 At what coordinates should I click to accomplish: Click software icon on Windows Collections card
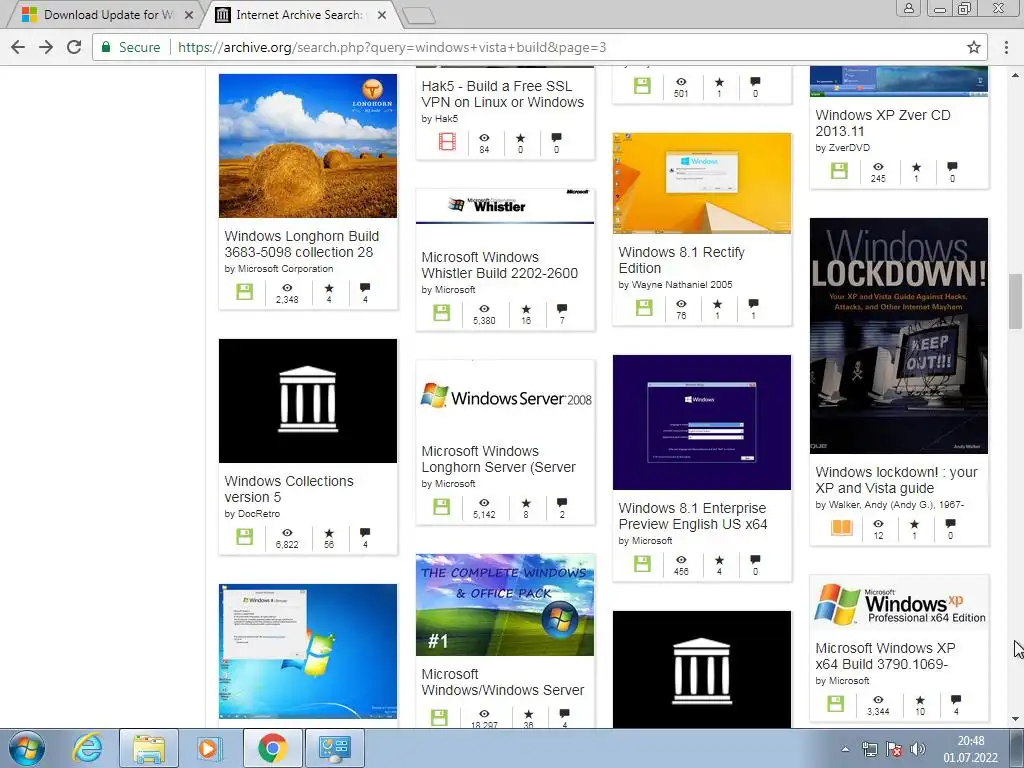244,537
